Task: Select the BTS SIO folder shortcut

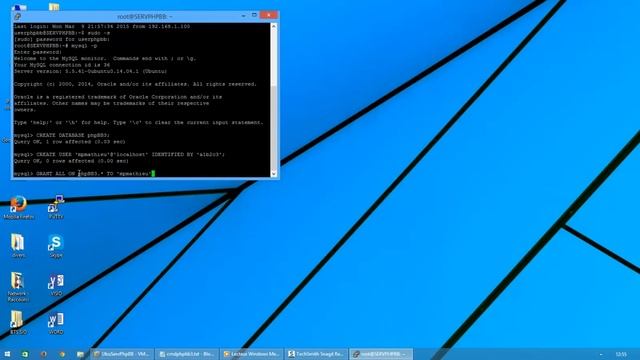Action: click(18, 323)
